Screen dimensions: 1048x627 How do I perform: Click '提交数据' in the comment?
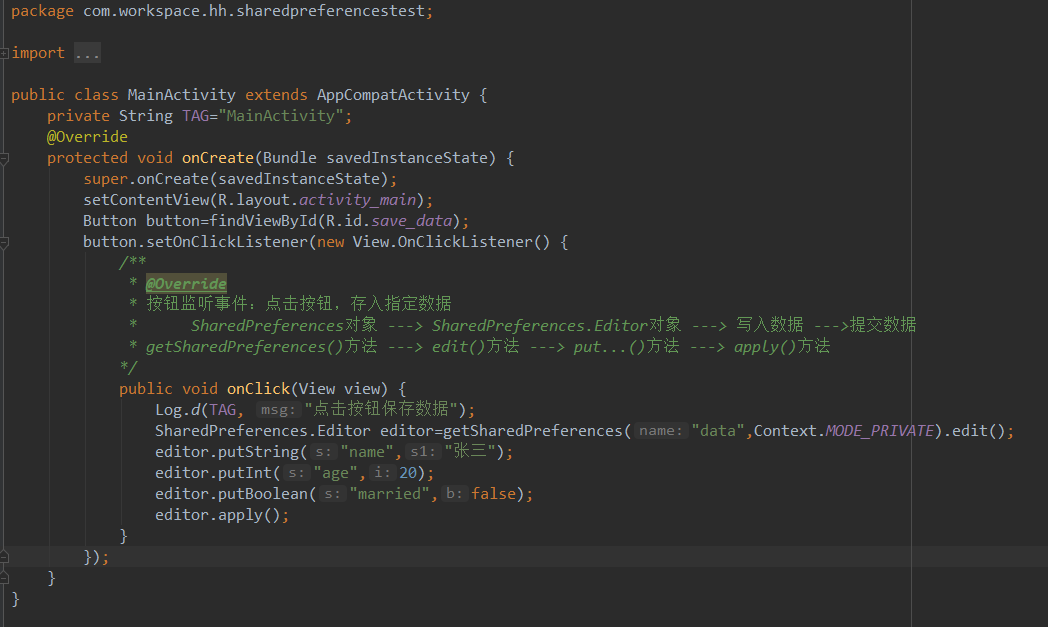coord(883,325)
